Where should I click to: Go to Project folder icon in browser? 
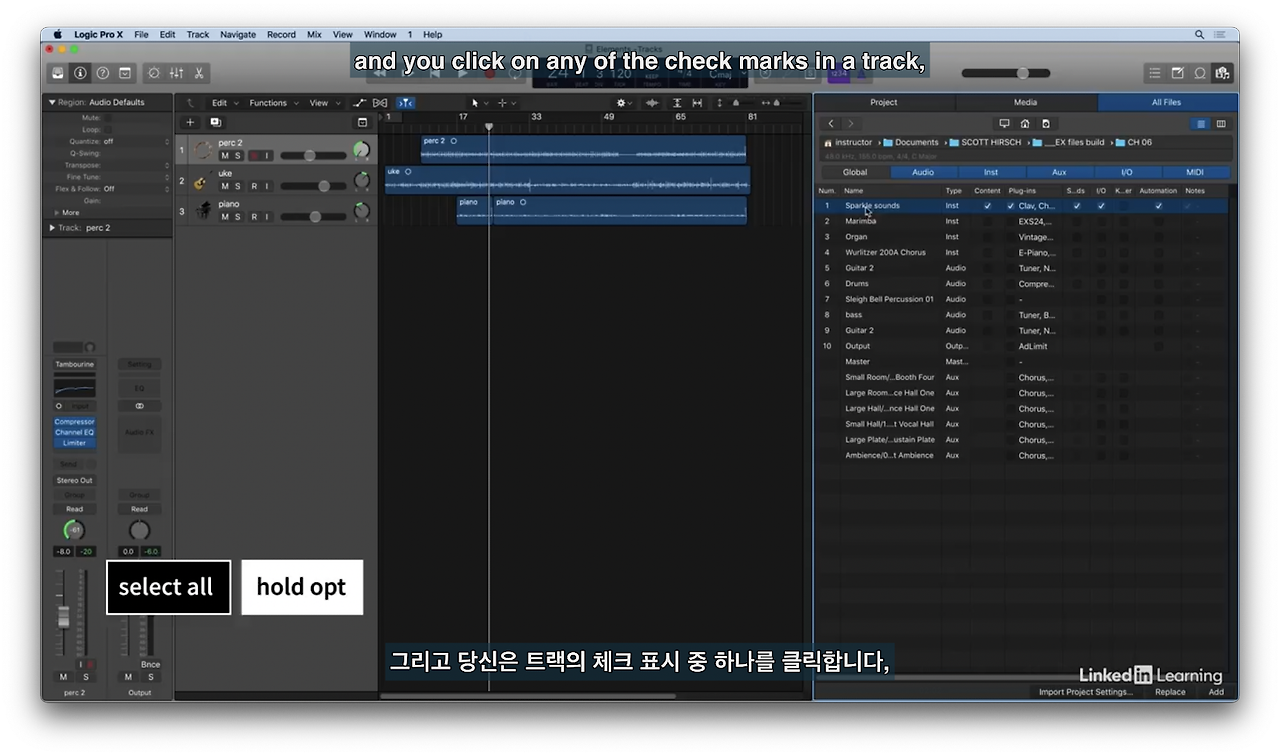(1046, 124)
